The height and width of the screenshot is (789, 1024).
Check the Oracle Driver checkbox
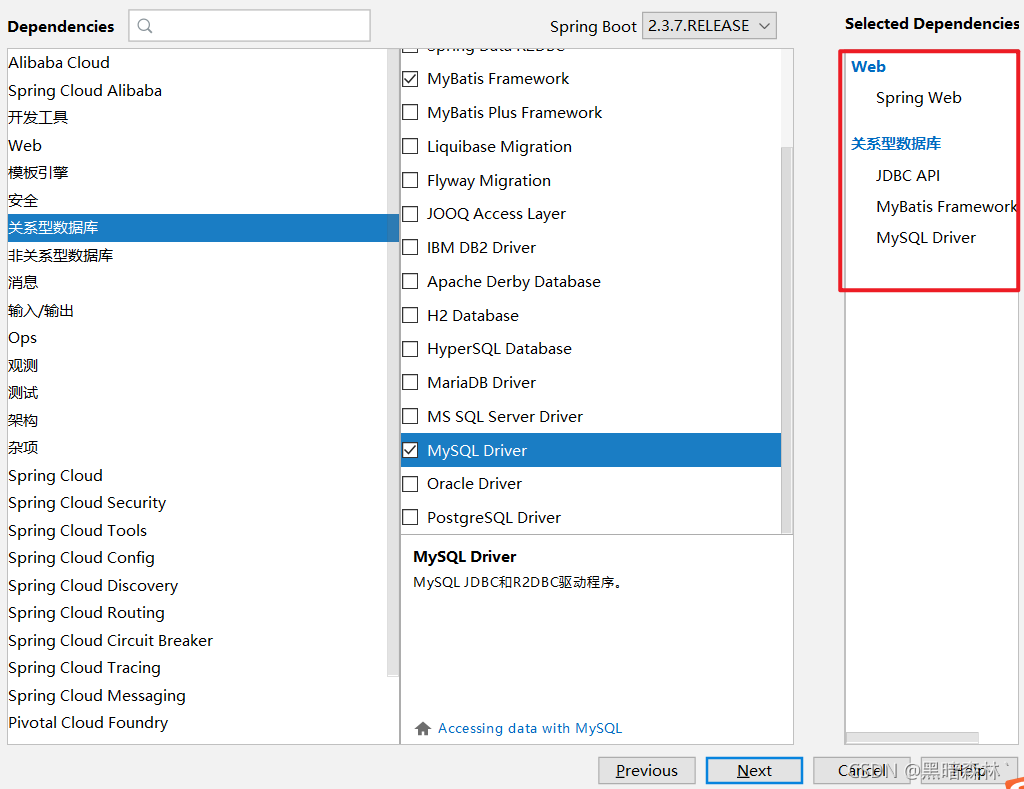410,484
